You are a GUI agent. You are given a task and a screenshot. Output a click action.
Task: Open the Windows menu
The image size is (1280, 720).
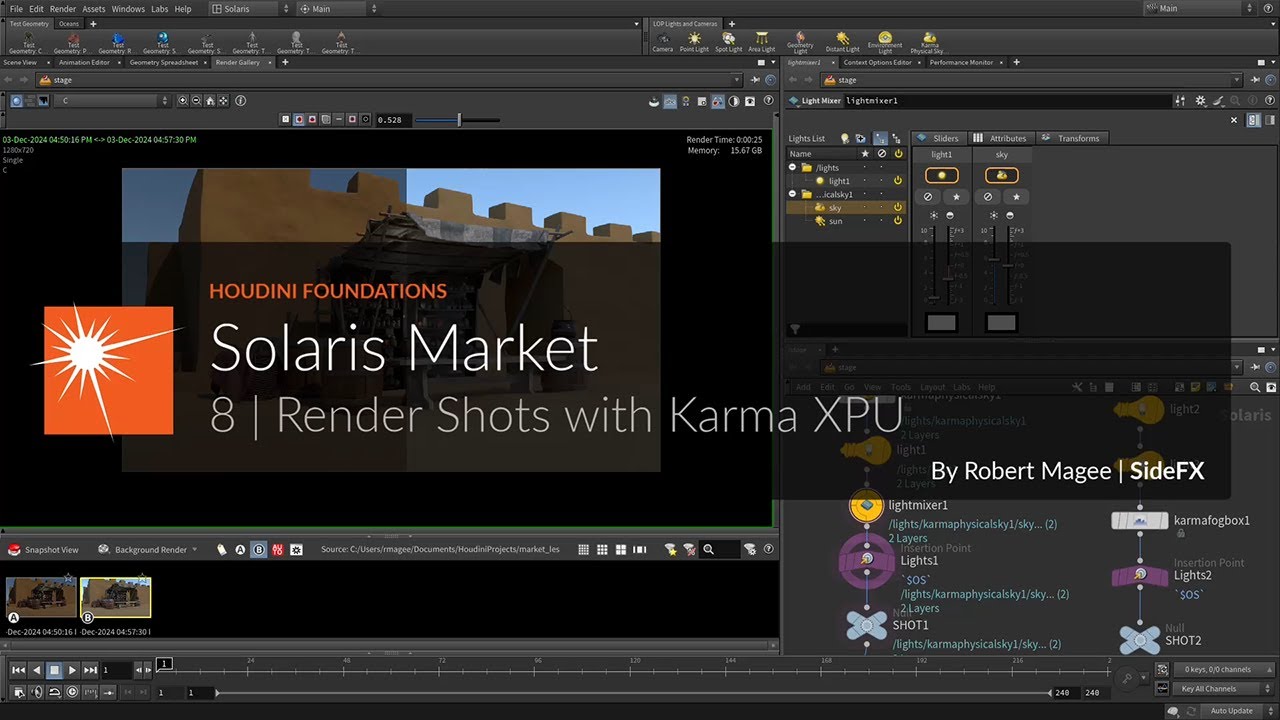click(x=128, y=9)
